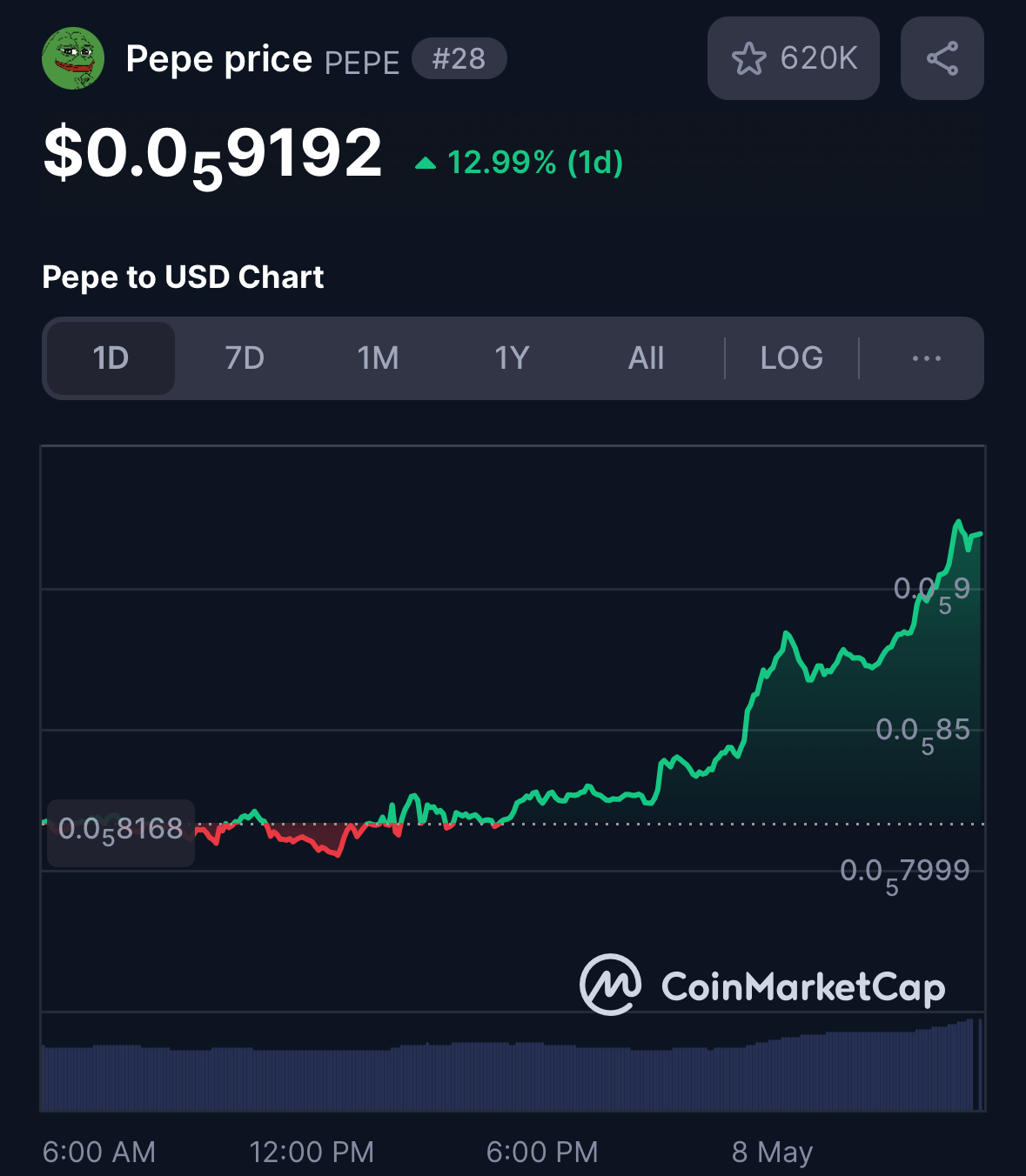Image resolution: width=1026 pixels, height=1176 pixels.
Task: Click the Pepe frog coin logo
Action: pos(73,58)
